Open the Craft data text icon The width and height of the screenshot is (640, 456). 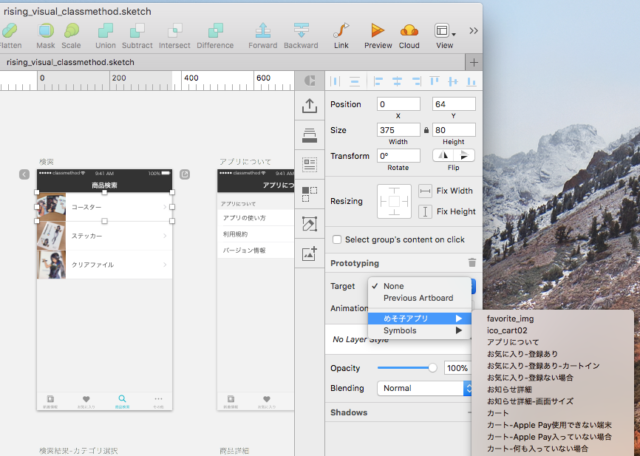(310, 164)
